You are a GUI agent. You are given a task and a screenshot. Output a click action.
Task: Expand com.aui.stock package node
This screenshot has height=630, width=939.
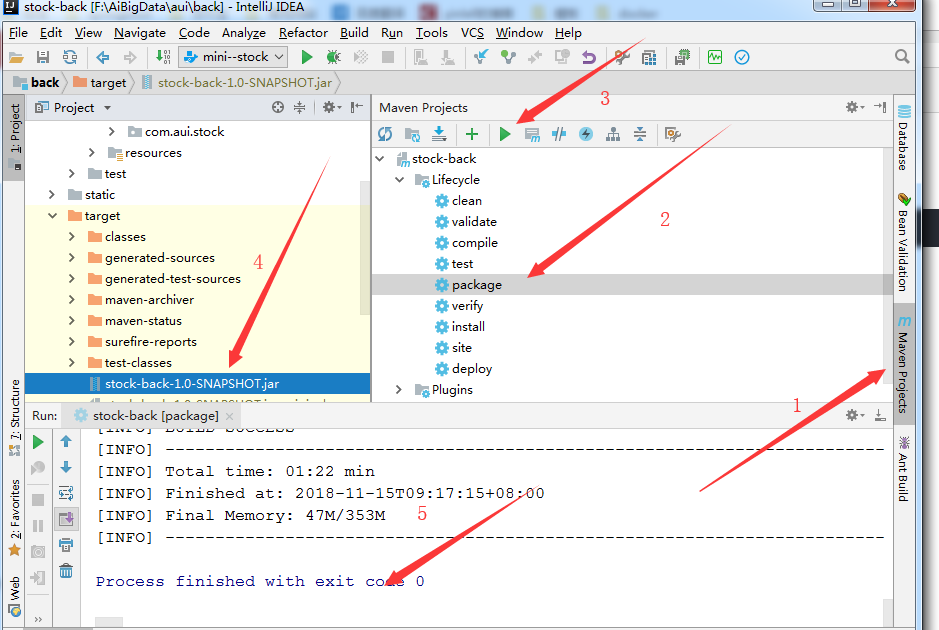pos(111,131)
